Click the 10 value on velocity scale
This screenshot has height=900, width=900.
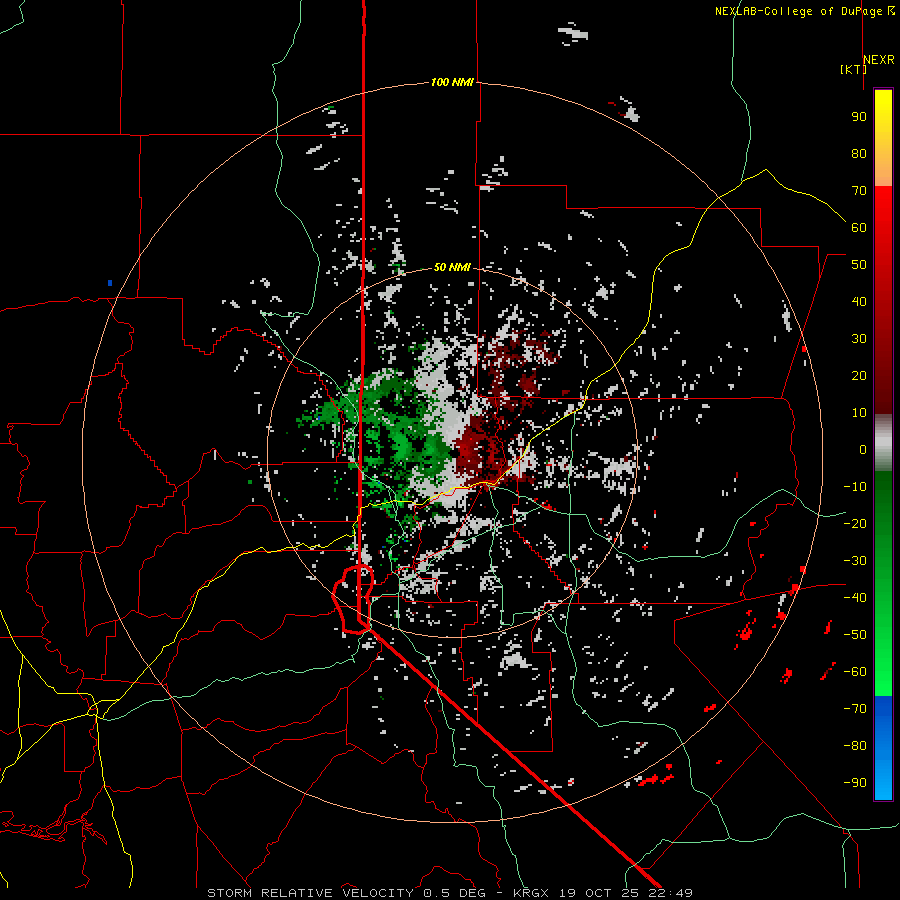click(x=859, y=413)
